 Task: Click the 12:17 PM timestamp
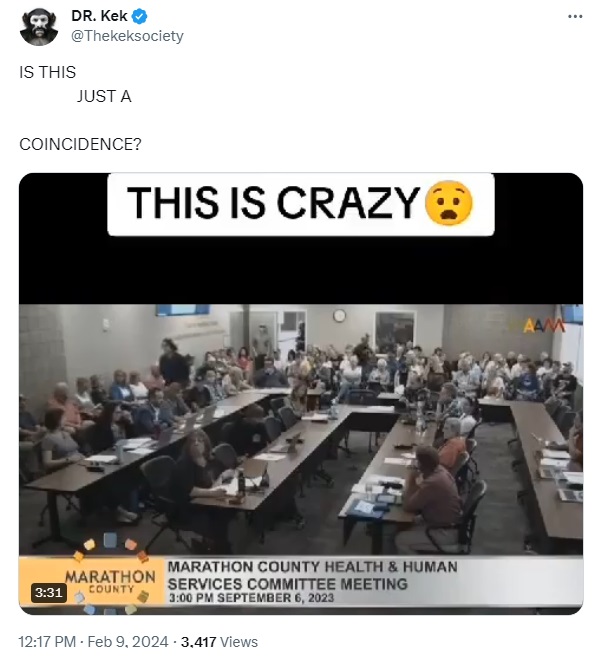click(47, 642)
